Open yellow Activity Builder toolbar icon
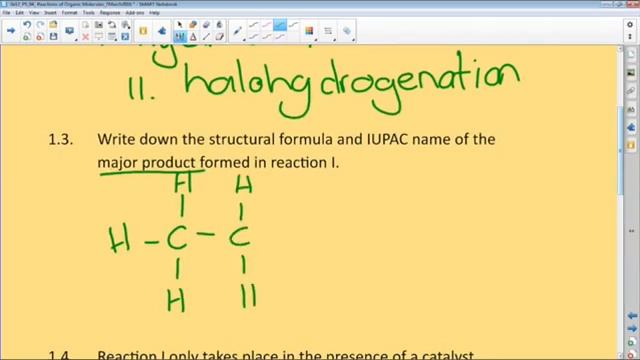640x360 pixels. point(143,31)
